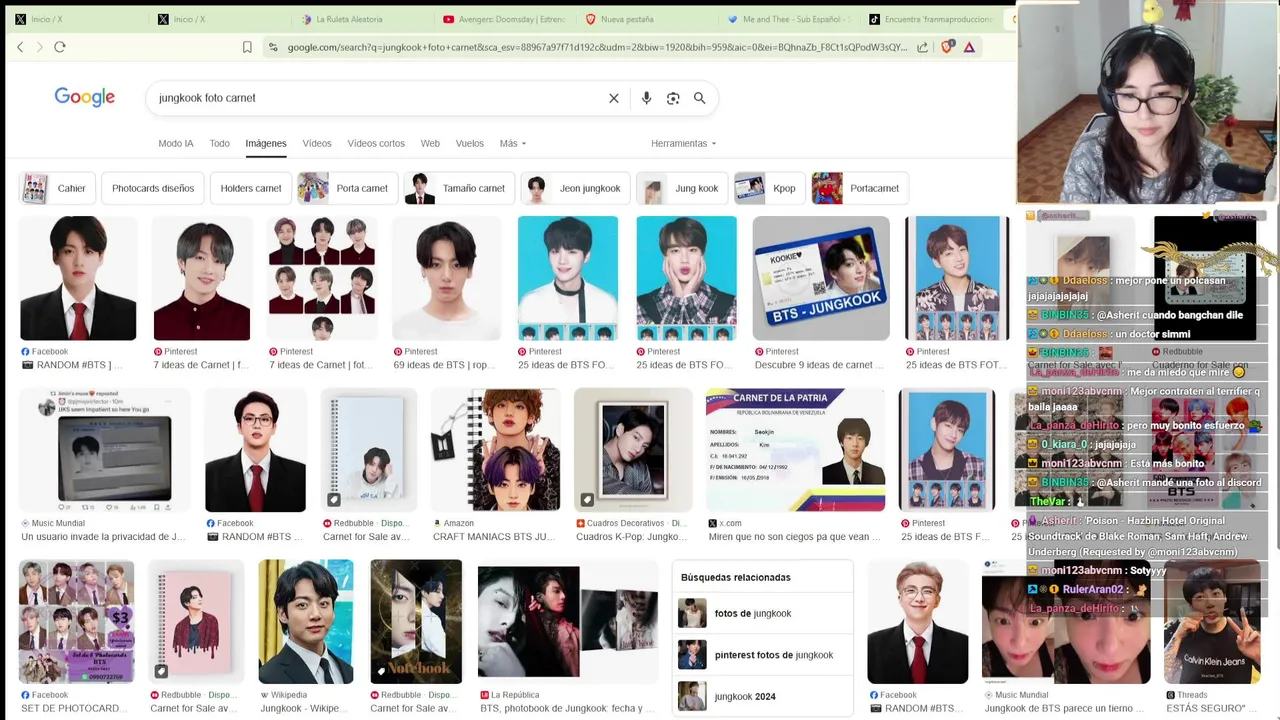Open 'Un usuario invade la privacidad' link

tap(104, 537)
